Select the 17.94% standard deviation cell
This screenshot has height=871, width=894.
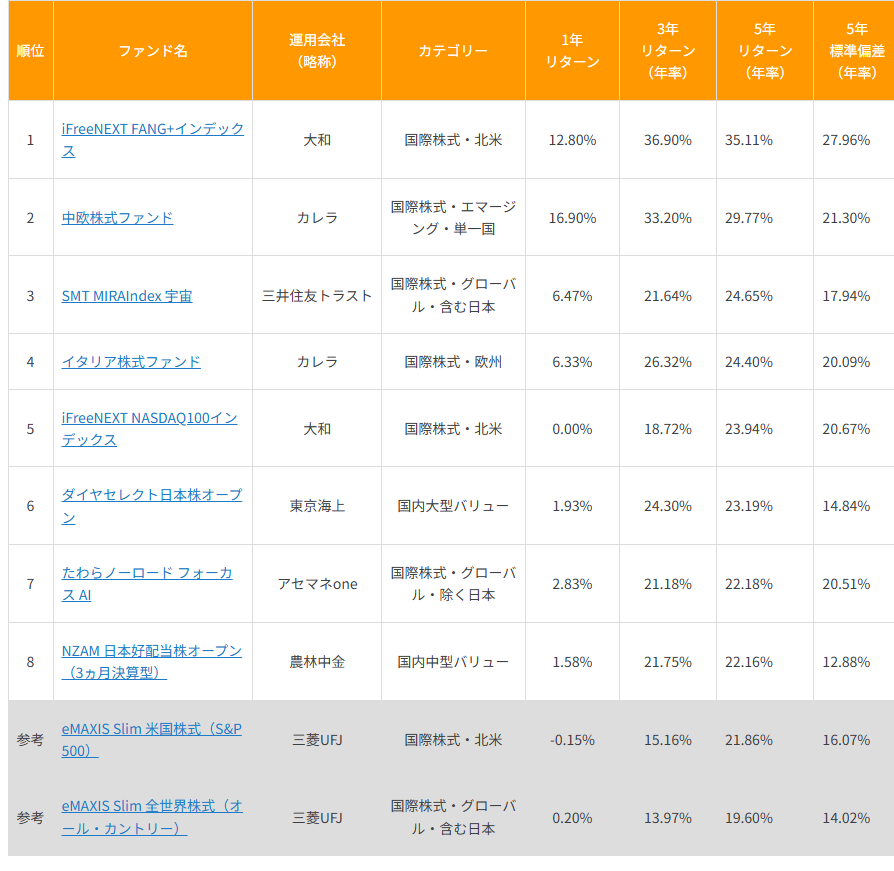tap(854, 296)
